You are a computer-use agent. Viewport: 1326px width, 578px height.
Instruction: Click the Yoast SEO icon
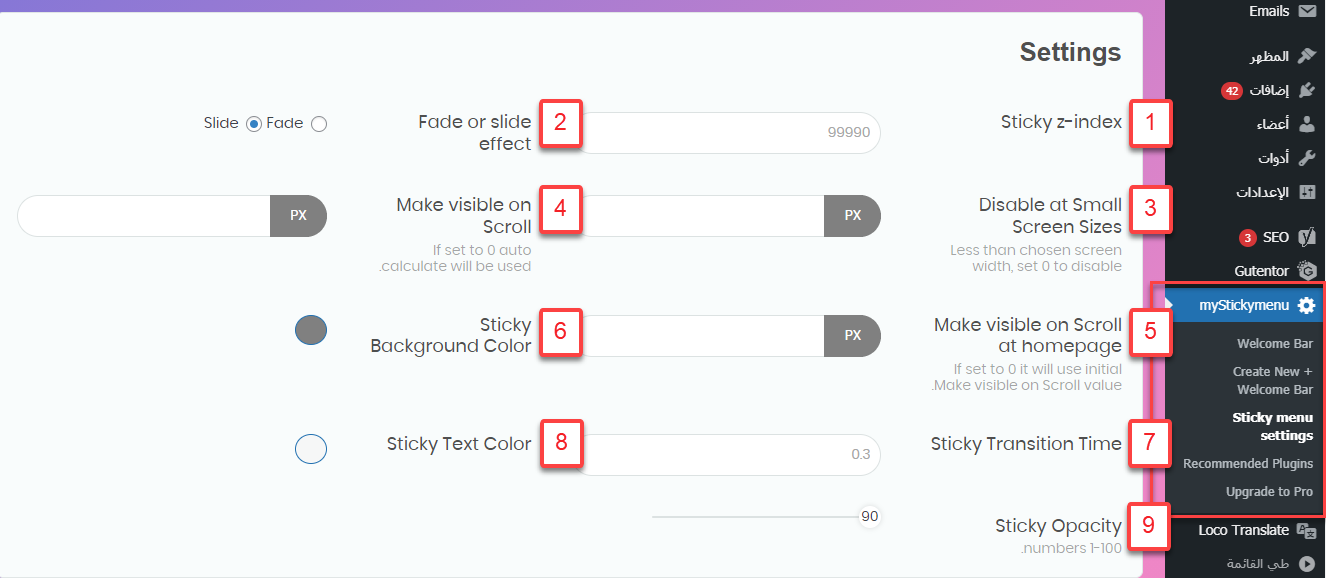1307,237
